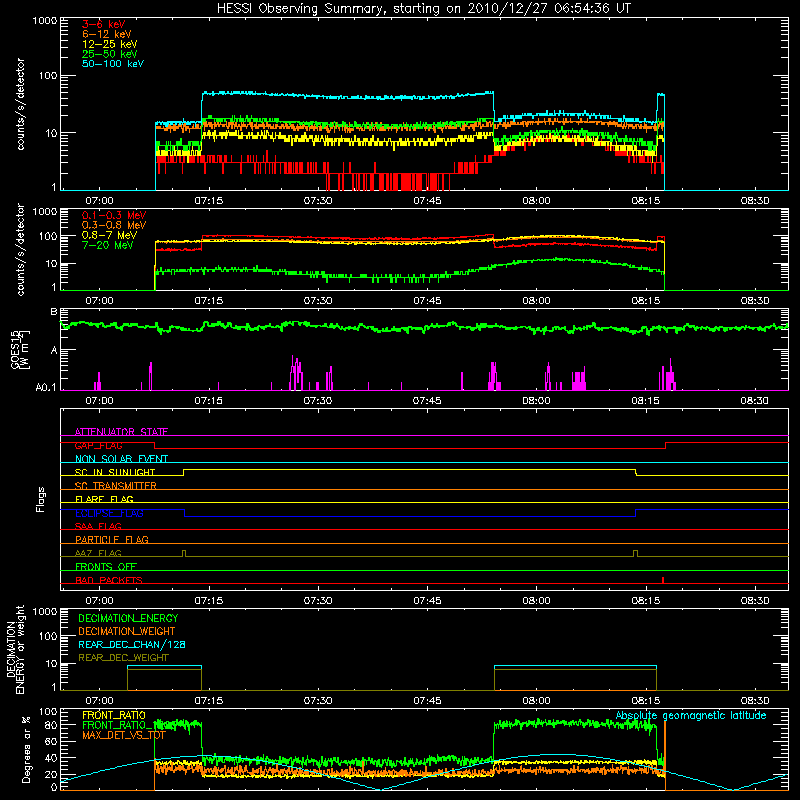Image resolution: width=800 pixels, height=800 pixels.
Task: Click the GOES15 axis label
Action: tap(15, 349)
